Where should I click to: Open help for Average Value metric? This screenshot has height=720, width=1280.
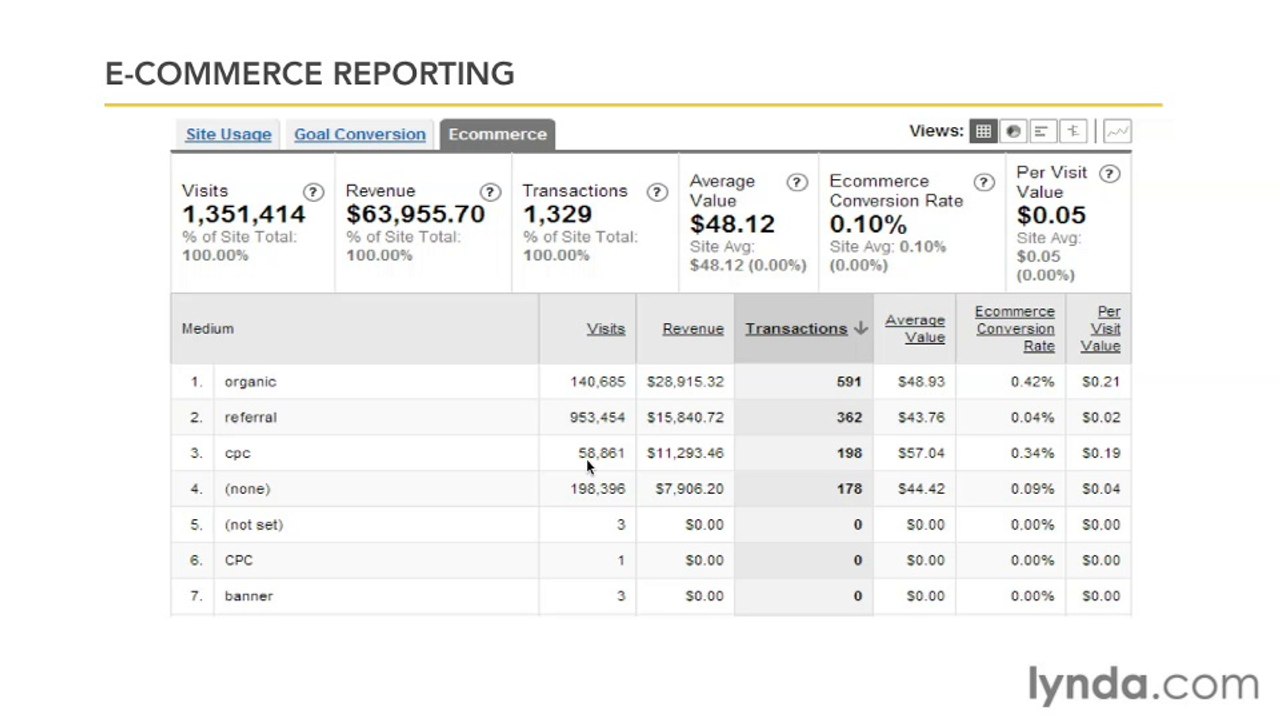797,182
